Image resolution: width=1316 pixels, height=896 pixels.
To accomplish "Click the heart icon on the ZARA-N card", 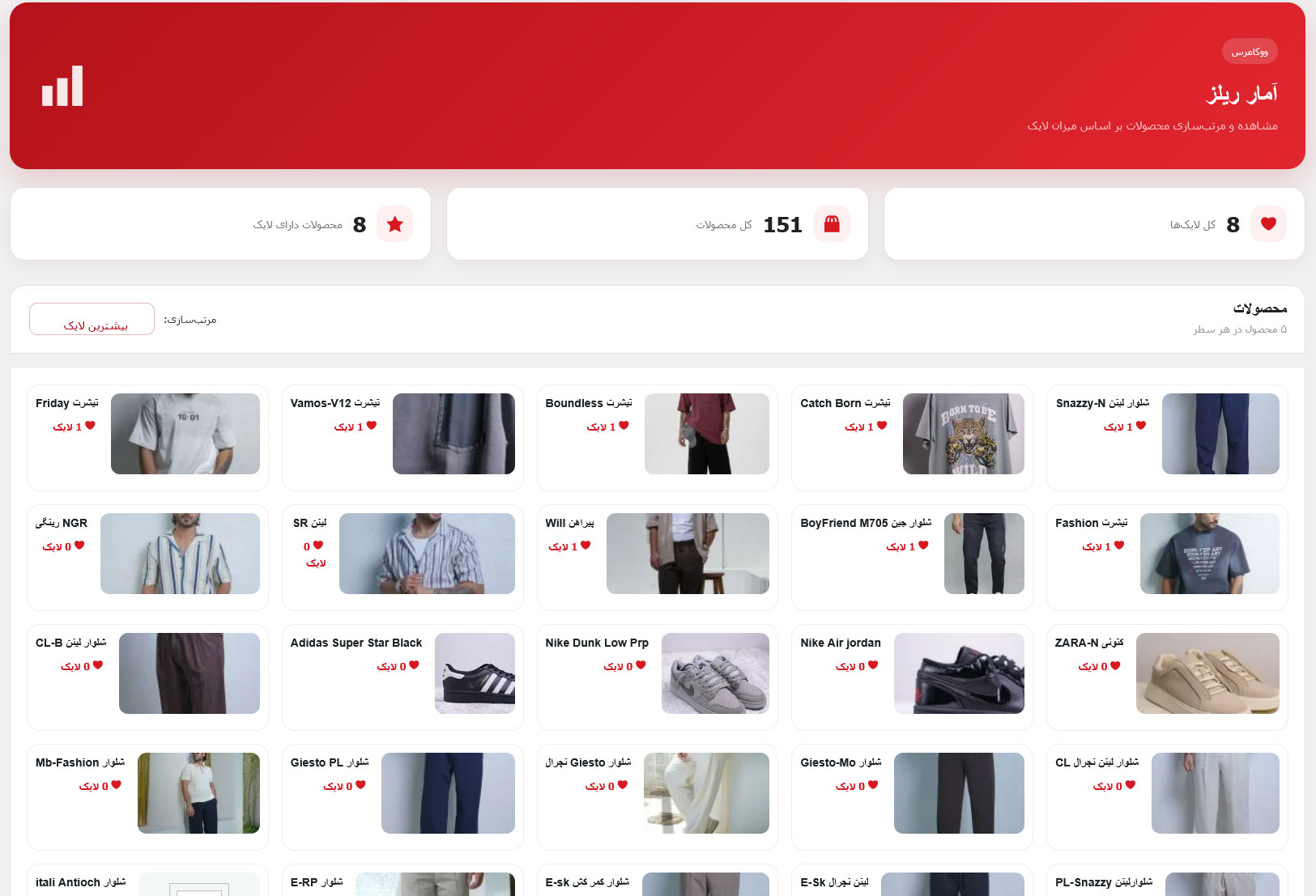I will [x=1115, y=665].
